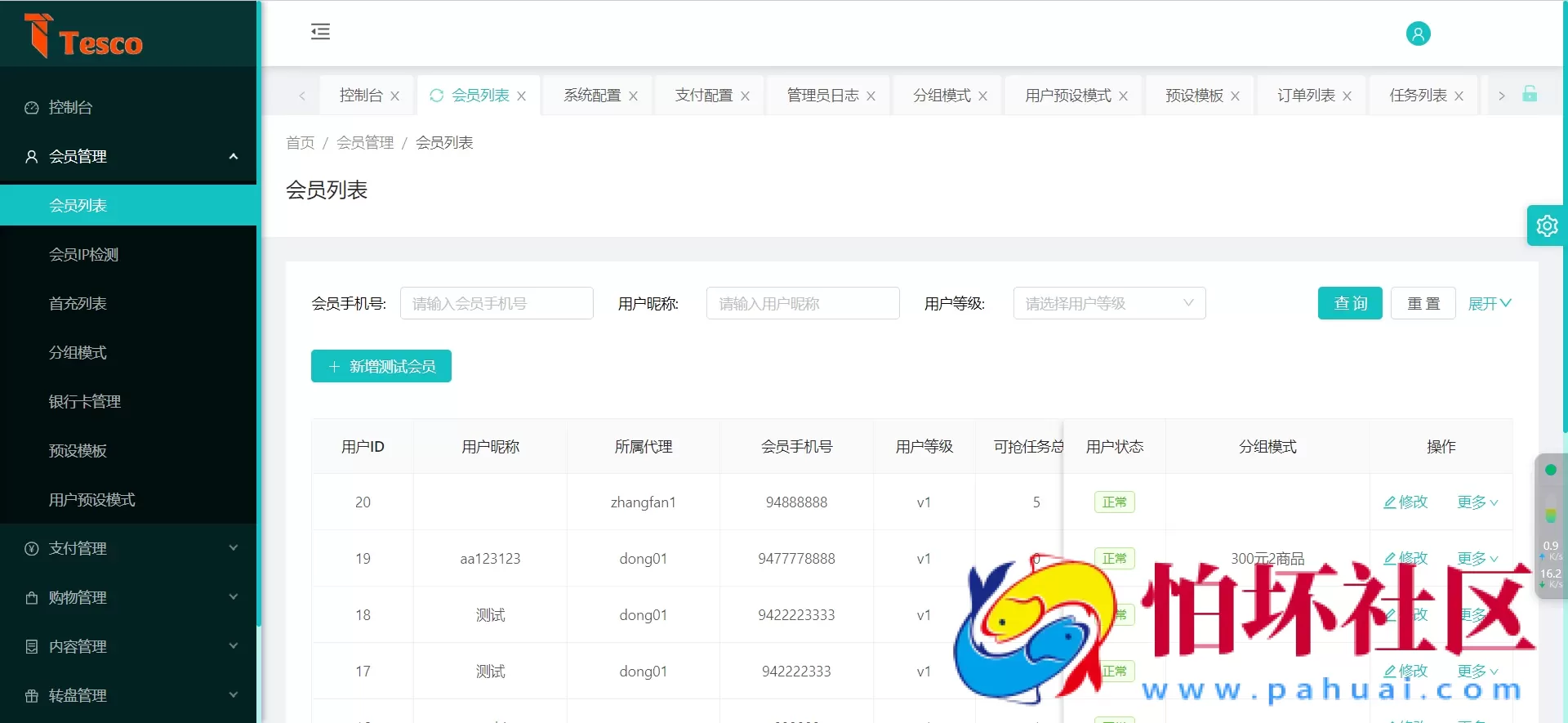Select 会员列表 in the sidebar
Screen dimensions: 1568x723
pyautogui.click(x=128, y=205)
